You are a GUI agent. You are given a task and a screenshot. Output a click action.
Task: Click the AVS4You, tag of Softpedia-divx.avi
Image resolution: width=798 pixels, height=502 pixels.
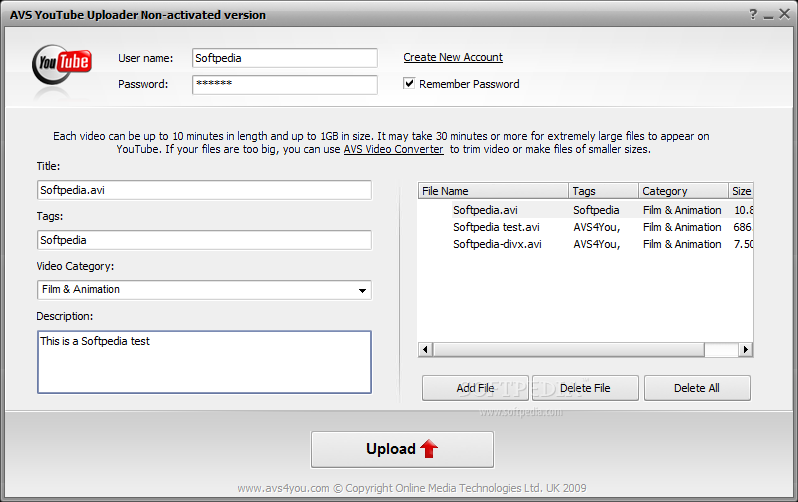tap(596, 244)
